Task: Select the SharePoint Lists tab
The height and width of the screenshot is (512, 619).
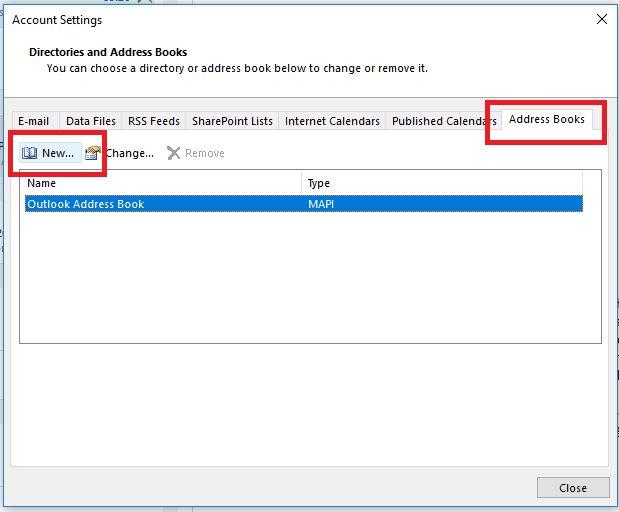Action: point(232,121)
